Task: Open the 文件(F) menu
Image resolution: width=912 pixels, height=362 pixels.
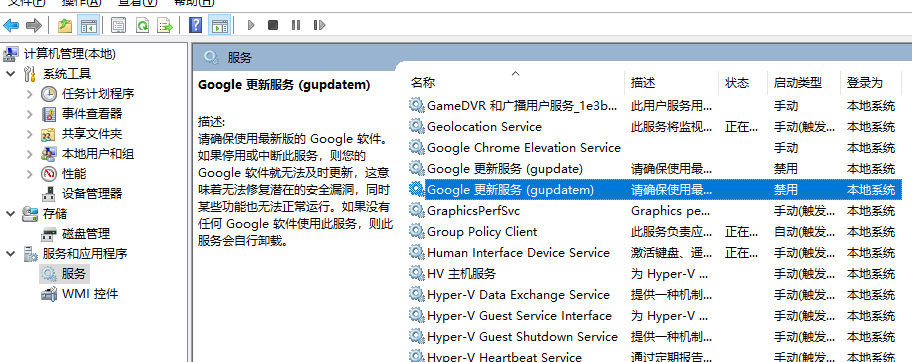Action: 26,2
